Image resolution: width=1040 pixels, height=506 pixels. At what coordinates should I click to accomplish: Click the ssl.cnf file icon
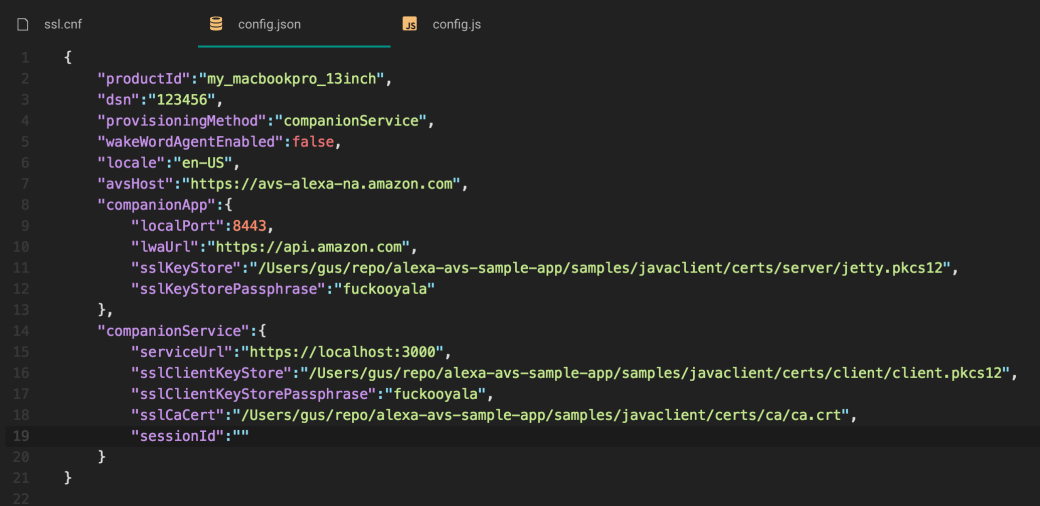[24, 25]
